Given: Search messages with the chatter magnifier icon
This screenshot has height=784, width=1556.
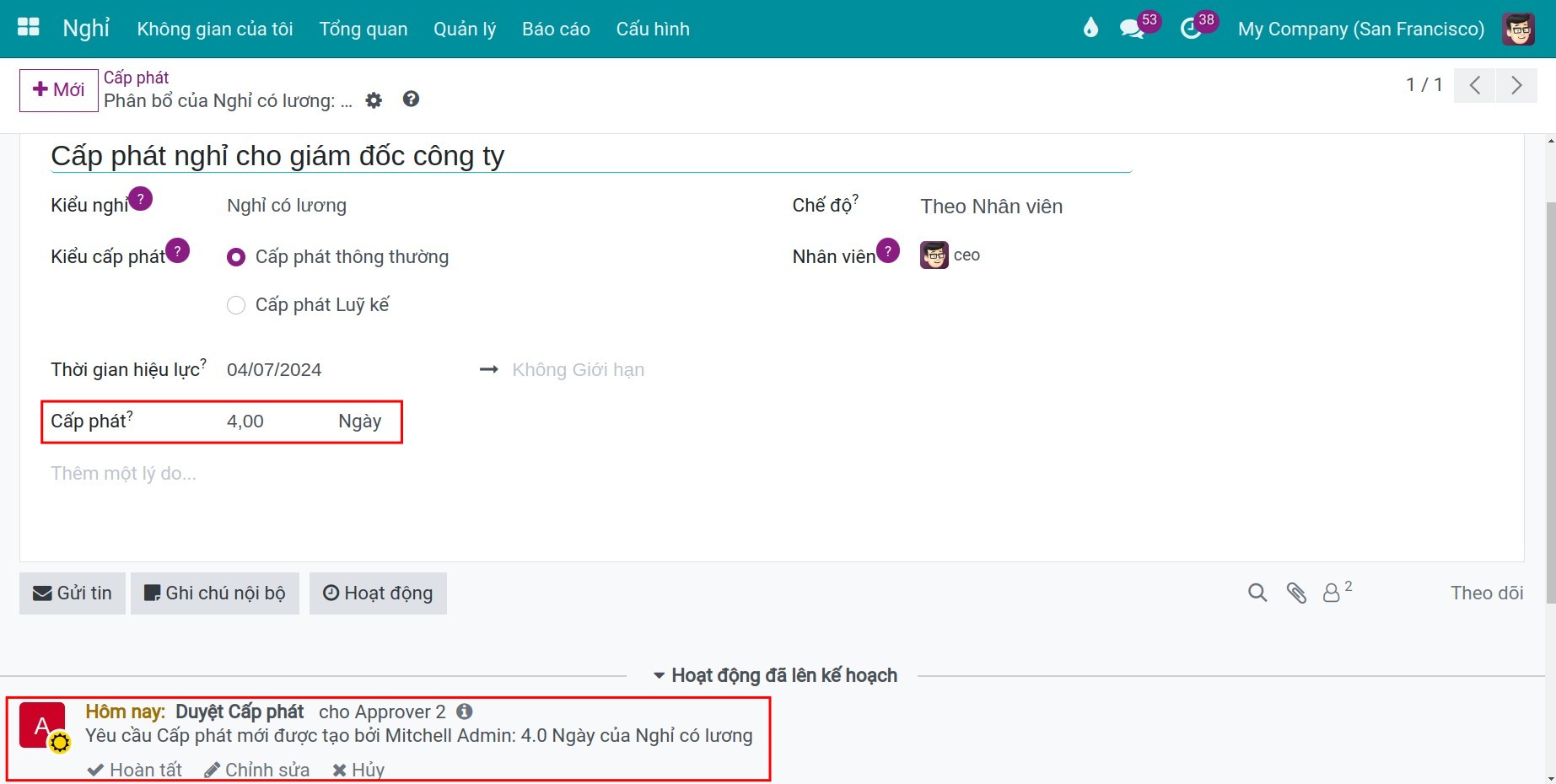Looking at the screenshot, I should [x=1257, y=593].
